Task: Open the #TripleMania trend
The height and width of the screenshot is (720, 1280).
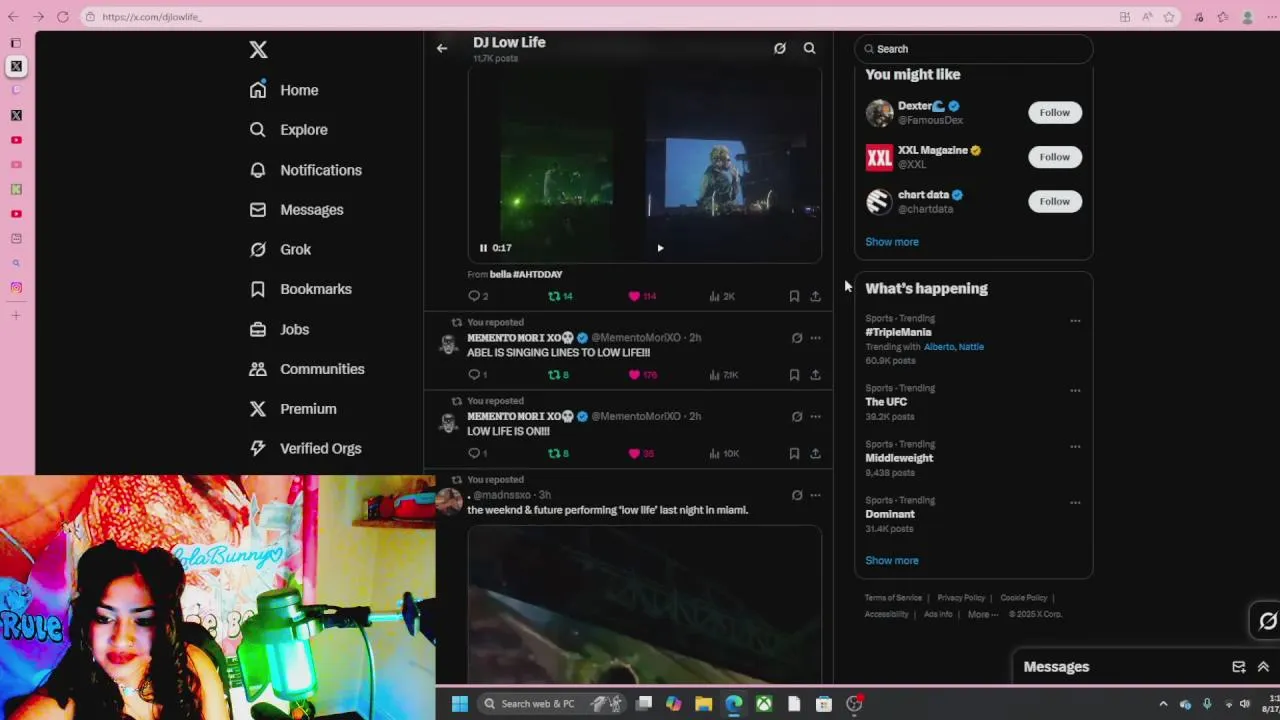Action: [898, 332]
